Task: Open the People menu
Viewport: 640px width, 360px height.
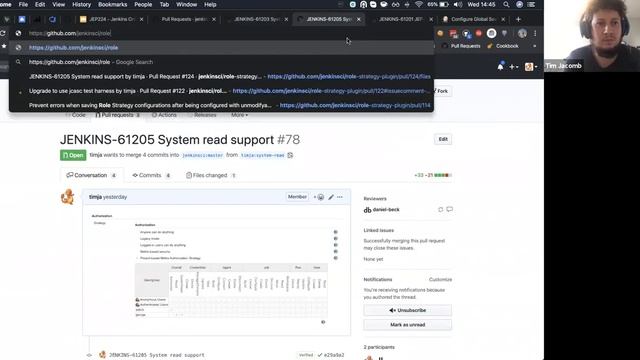Action: tap(143, 4)
